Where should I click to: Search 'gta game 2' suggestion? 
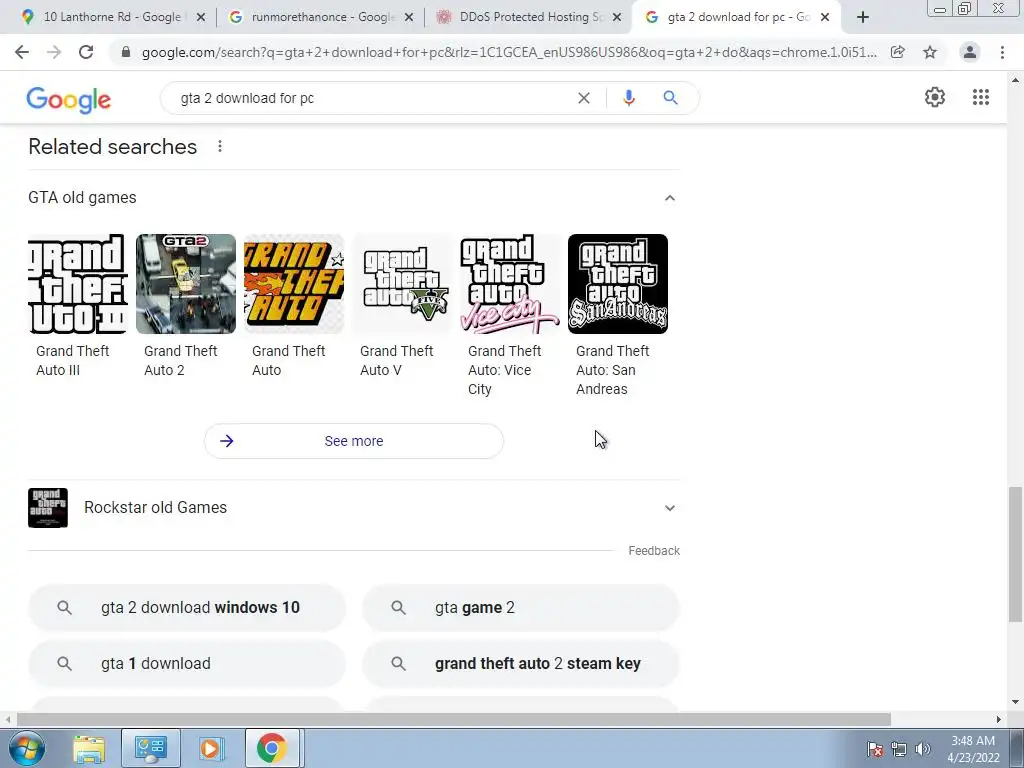pos(521,607)
